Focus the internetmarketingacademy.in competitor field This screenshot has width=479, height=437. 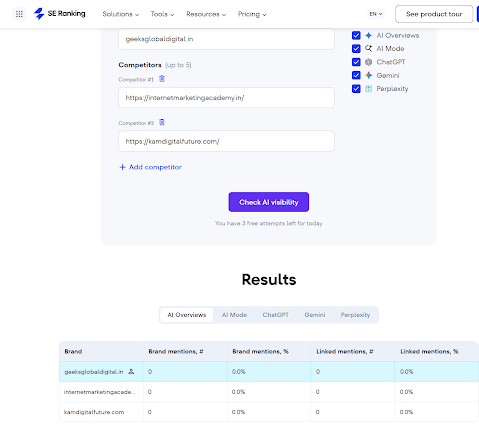226,98
